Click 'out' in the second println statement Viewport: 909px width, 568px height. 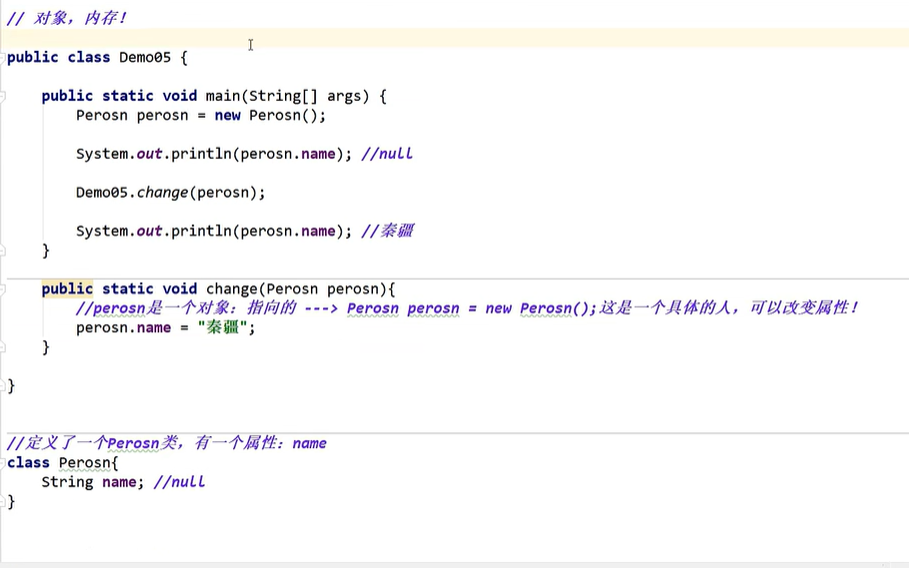click(x=149, y=231)
